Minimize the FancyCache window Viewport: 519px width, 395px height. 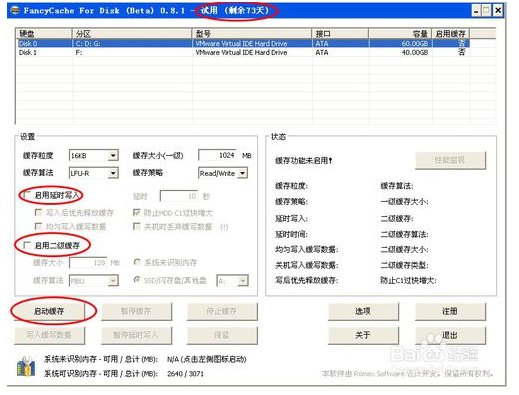coord(476,11)
